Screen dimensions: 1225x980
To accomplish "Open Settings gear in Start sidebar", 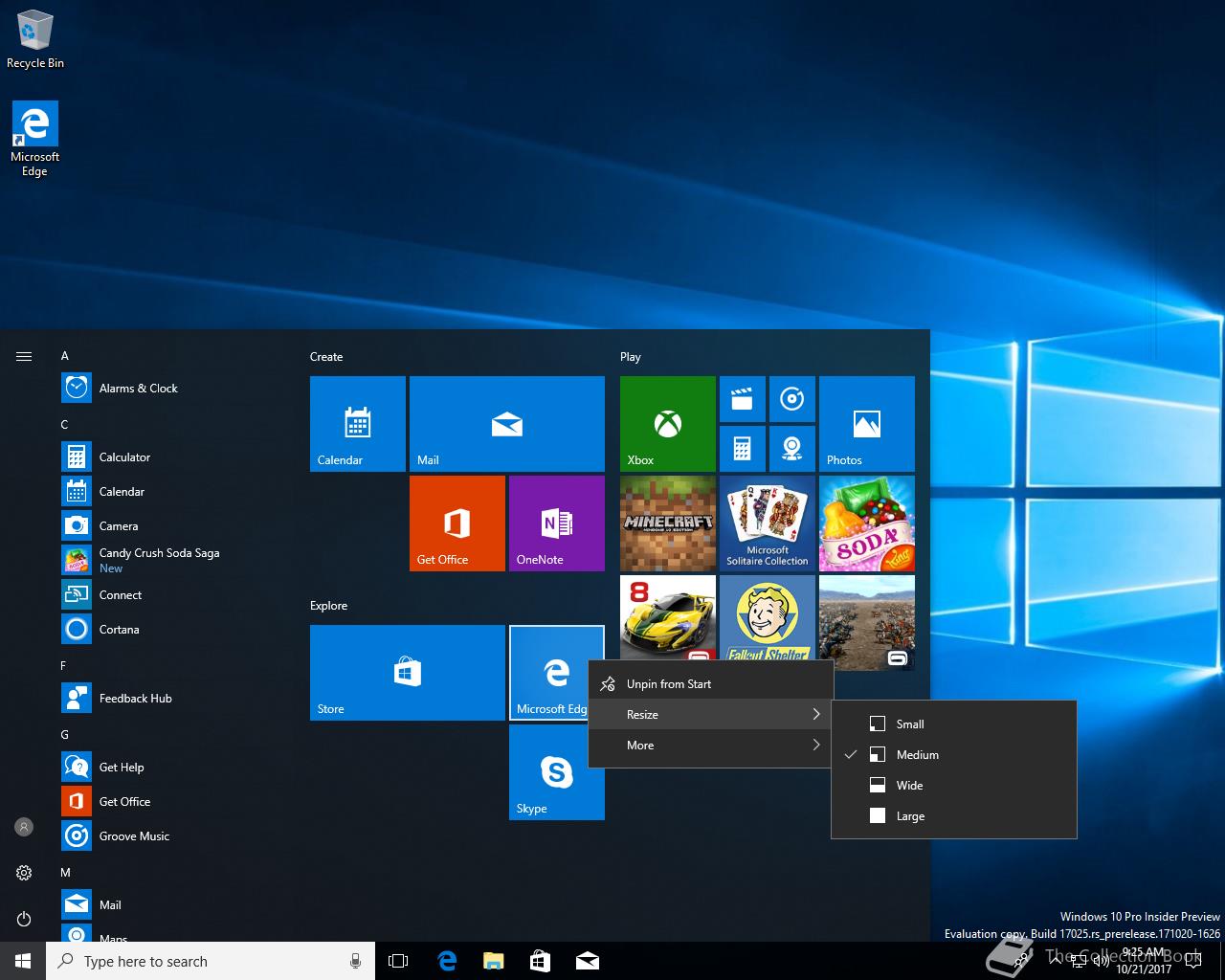I will (x=24, y=873).
